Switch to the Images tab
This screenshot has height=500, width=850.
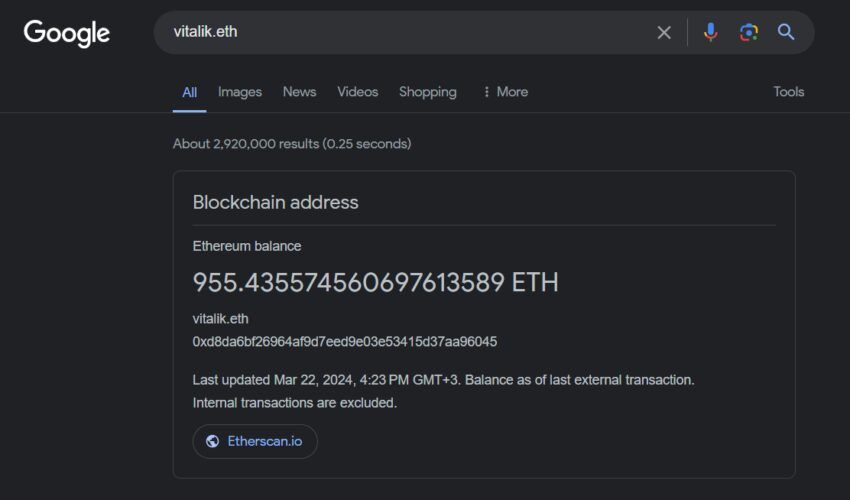(240, 92)
